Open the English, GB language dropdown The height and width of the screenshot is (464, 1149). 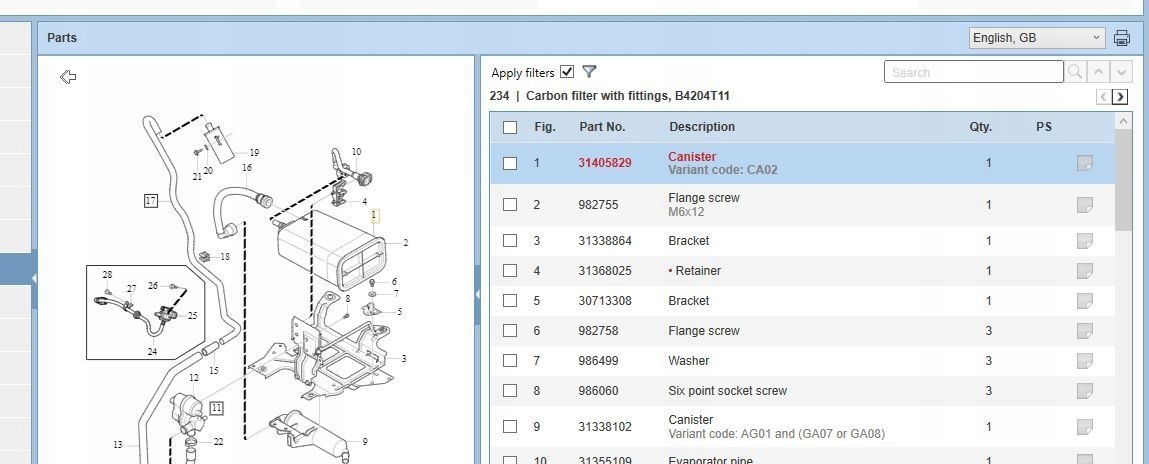click(x=1037, y=38)
